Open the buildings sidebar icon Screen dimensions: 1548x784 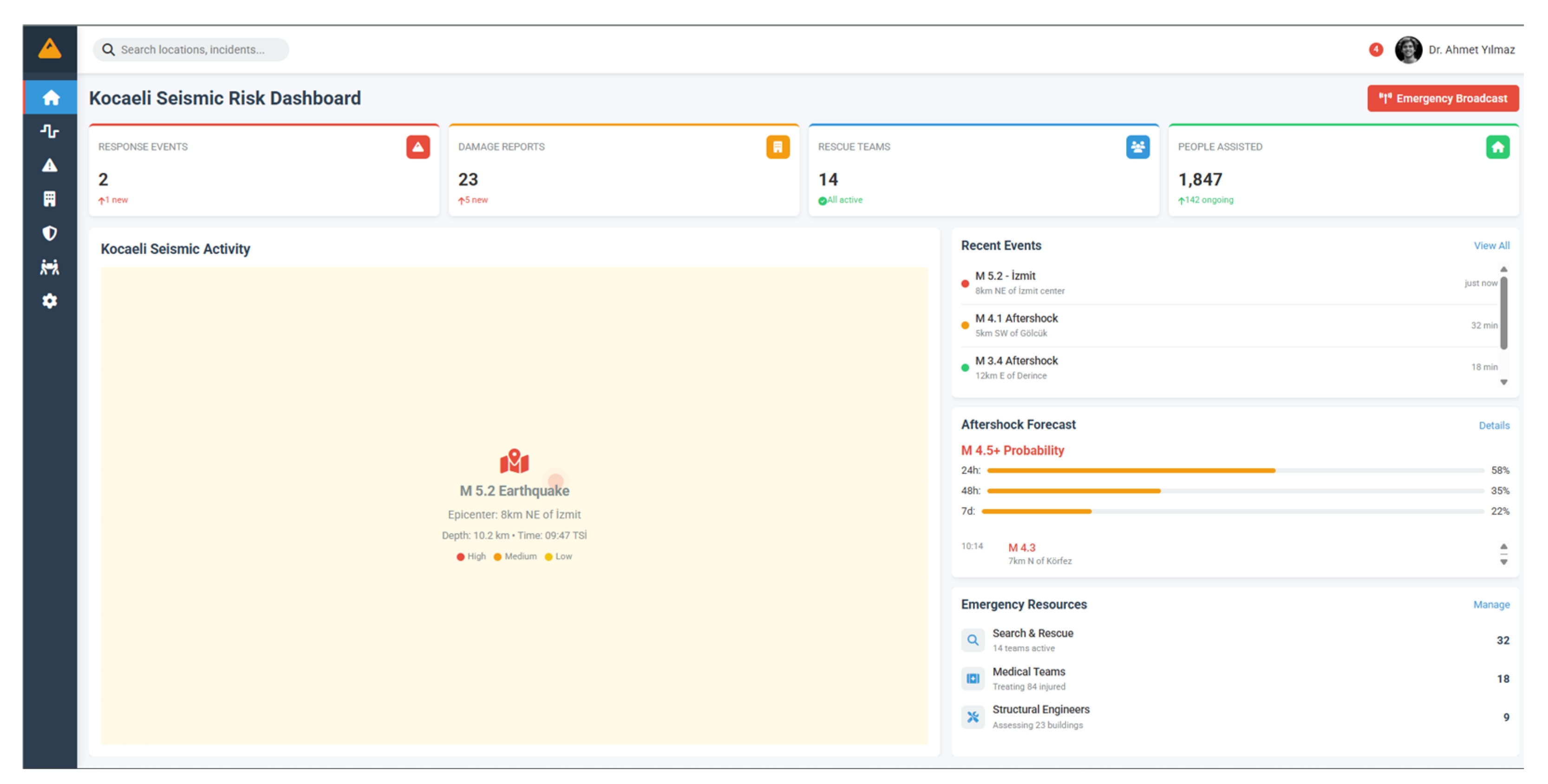[50, 199]
